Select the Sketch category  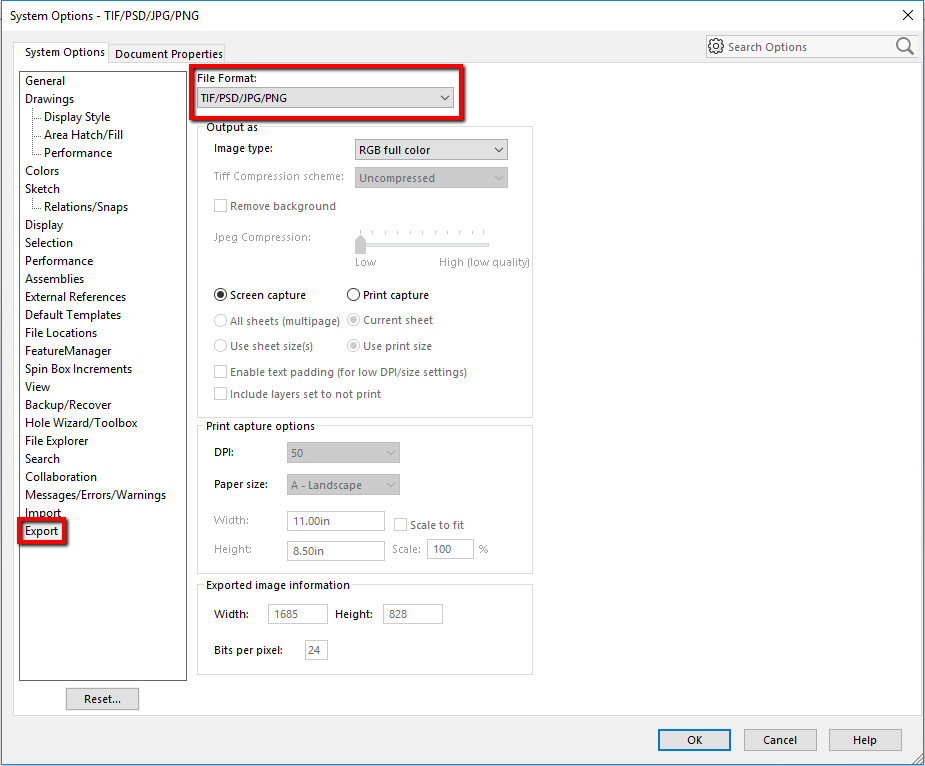[x=42, y=189]
